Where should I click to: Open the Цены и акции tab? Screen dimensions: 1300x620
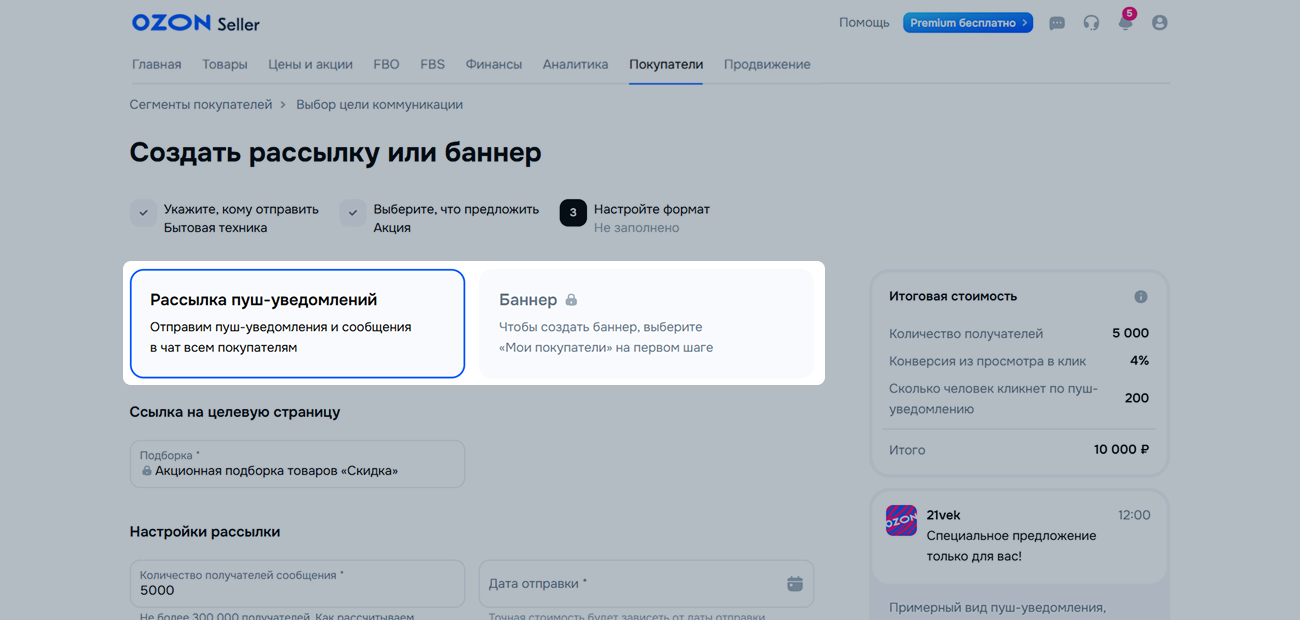(310, 65)
